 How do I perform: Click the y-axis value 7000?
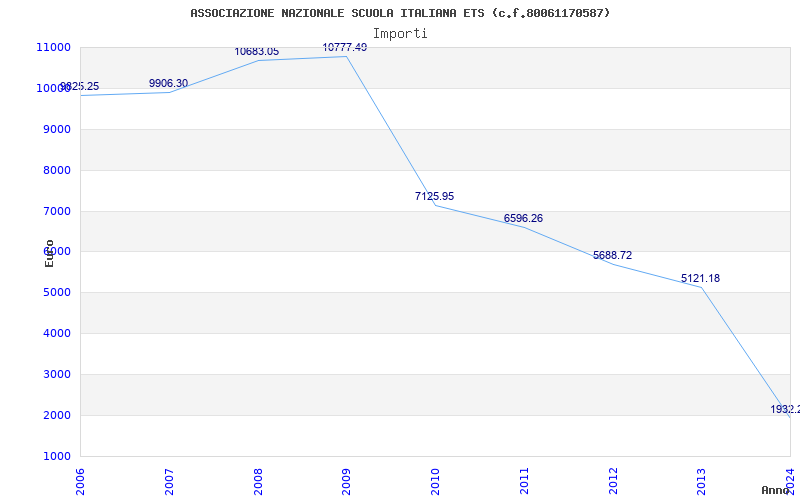(x=57, y=211)
